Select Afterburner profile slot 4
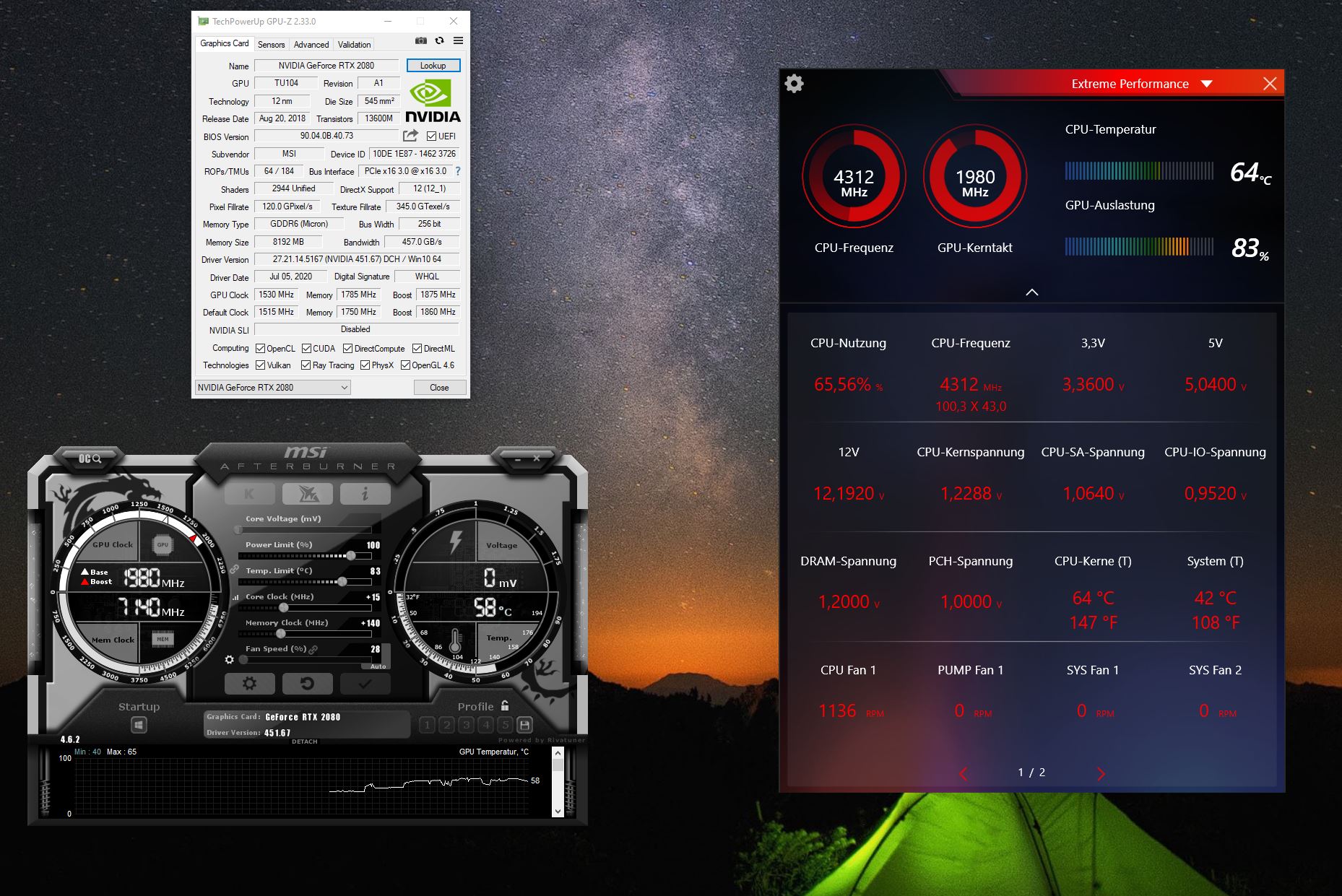Viewport: 1342px width, 896px height. 485,724
